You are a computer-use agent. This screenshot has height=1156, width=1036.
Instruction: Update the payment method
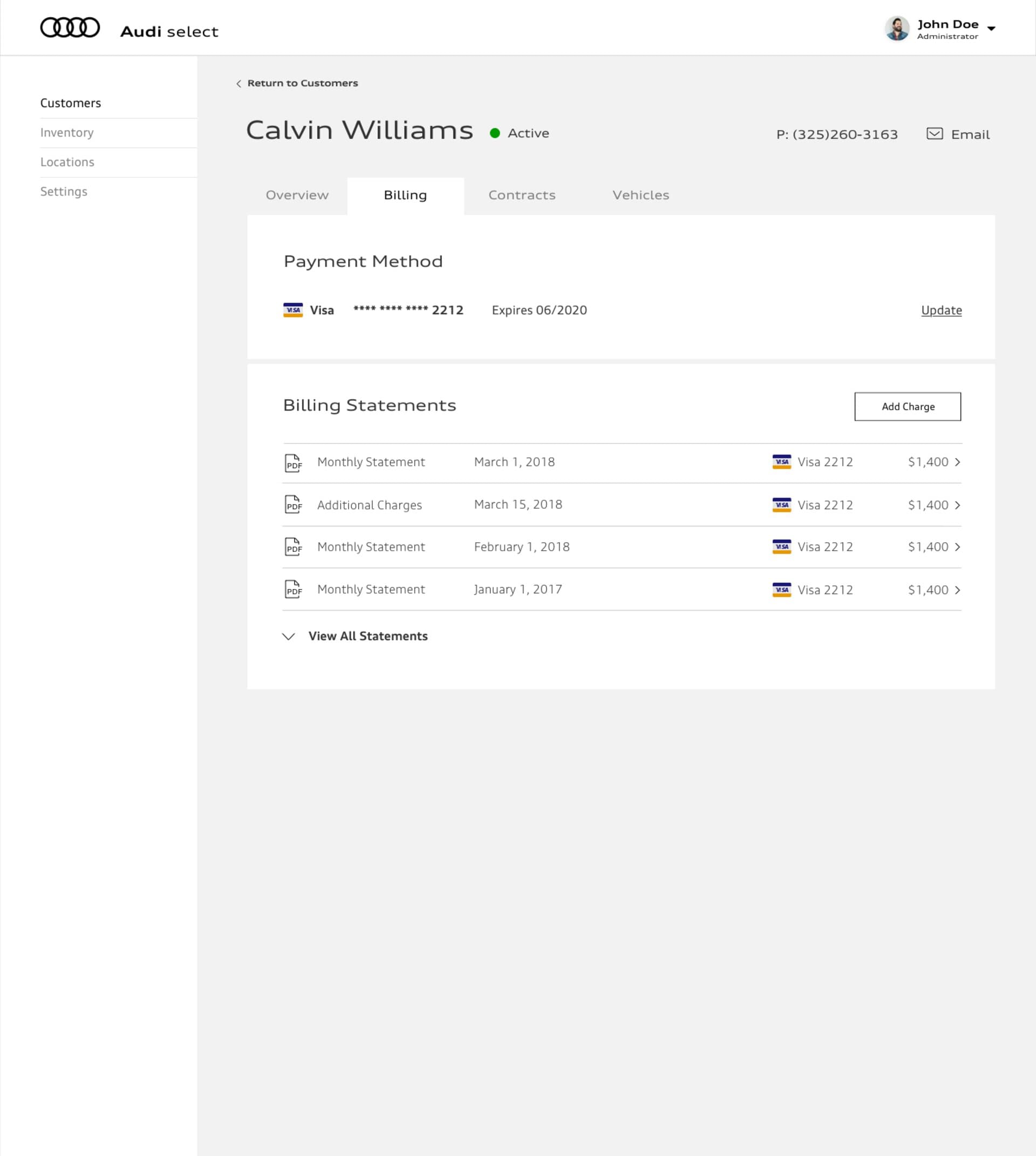coord(941,311)
